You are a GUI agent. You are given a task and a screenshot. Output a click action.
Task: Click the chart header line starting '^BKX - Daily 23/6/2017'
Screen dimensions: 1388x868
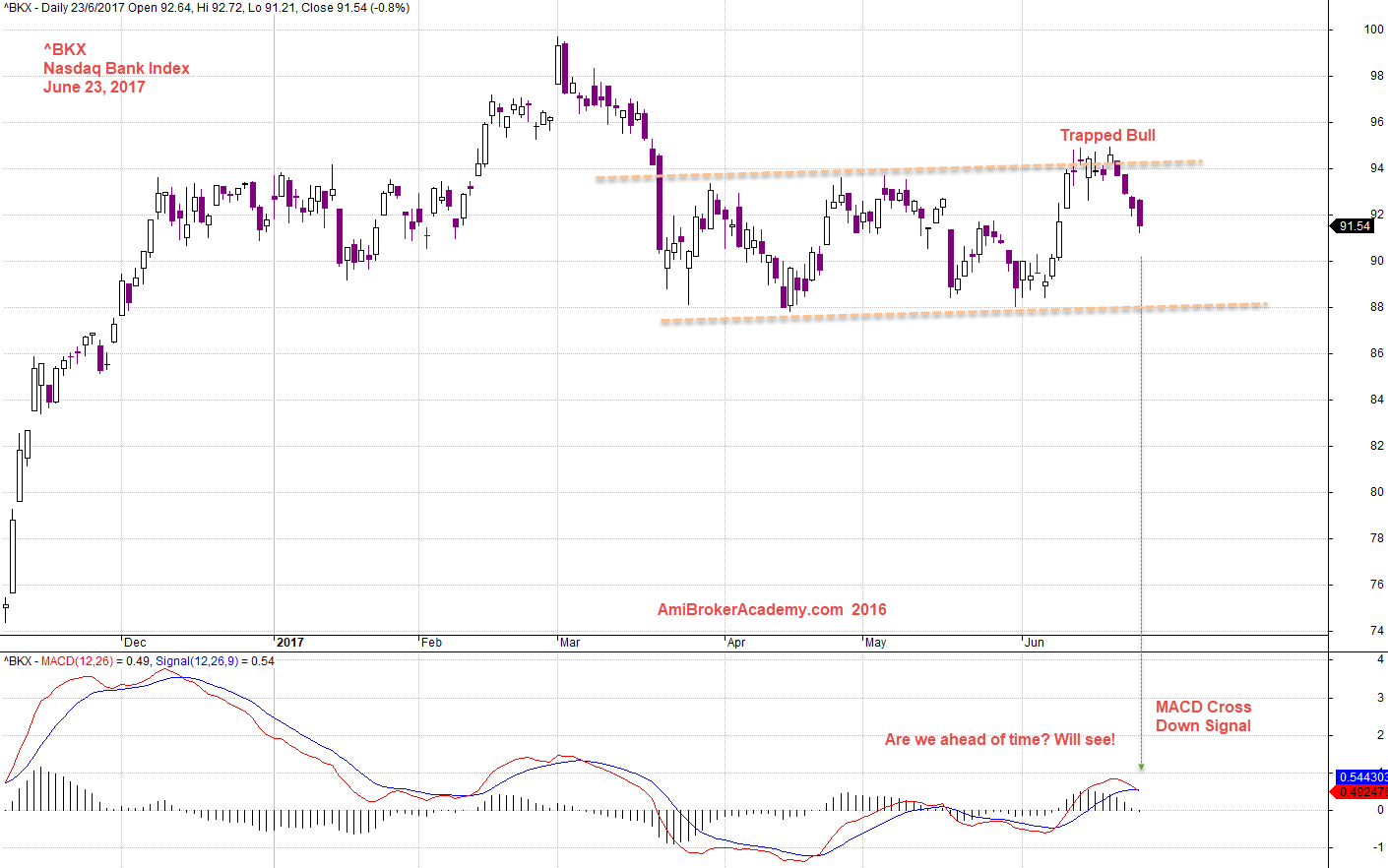click(206, 8)
